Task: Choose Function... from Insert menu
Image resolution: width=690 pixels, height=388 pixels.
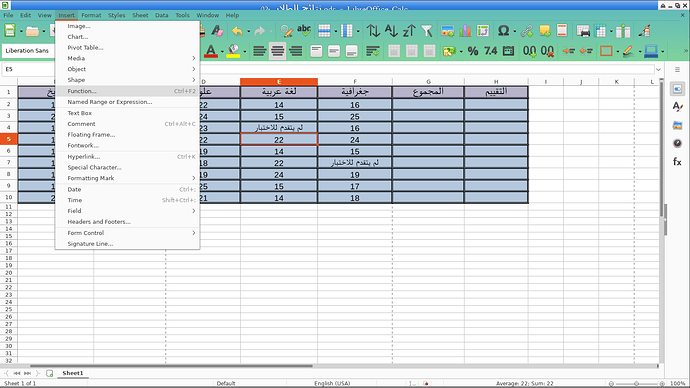Action: pyautogui.click(x=128, y=91)
